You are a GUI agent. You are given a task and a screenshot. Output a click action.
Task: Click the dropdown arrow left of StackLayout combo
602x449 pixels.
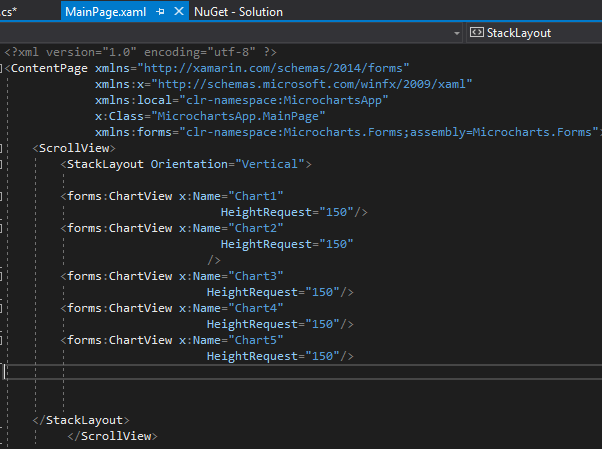pyautogui.click(x=457, y=33)
